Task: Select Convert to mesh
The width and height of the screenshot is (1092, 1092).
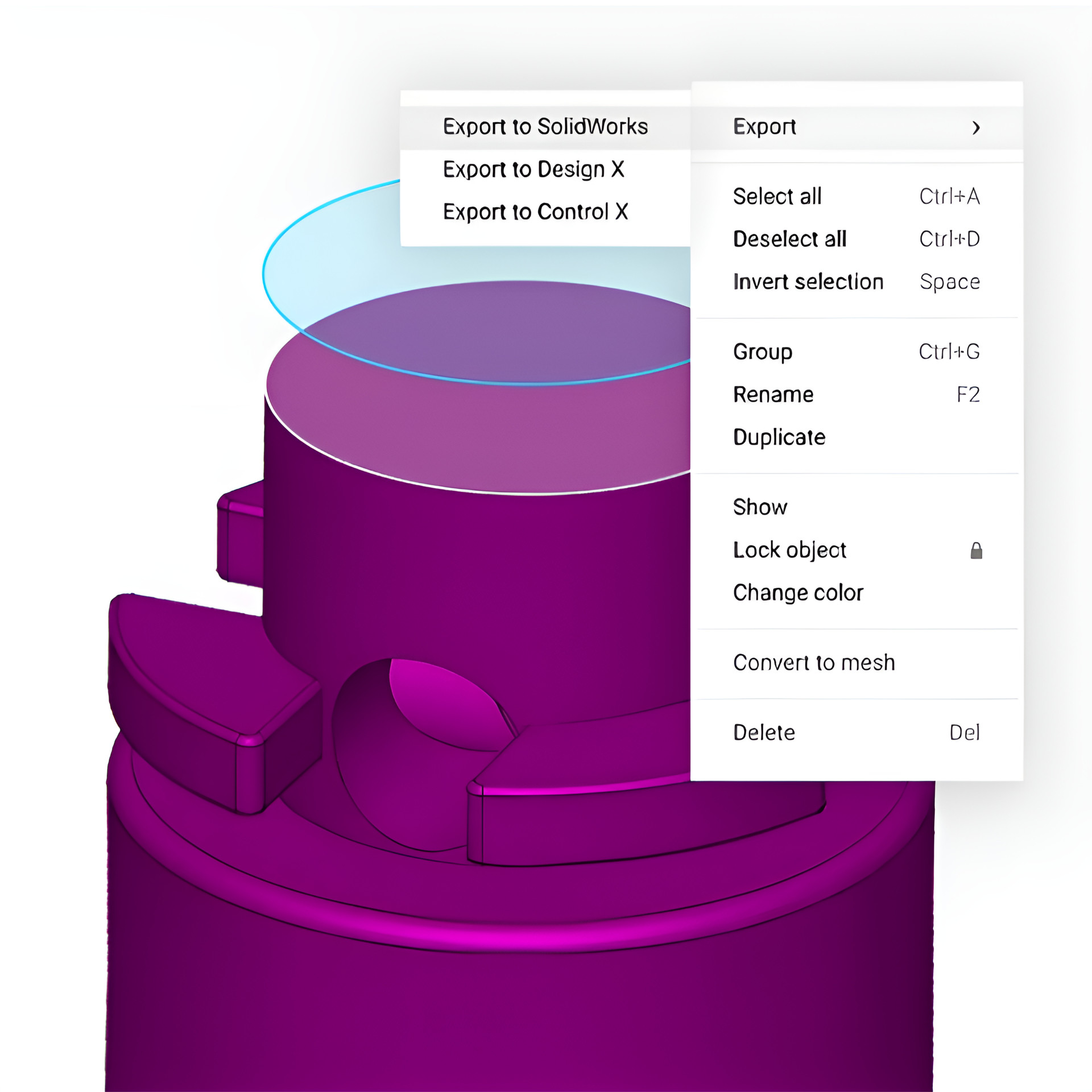Action: tap(813, 663)
